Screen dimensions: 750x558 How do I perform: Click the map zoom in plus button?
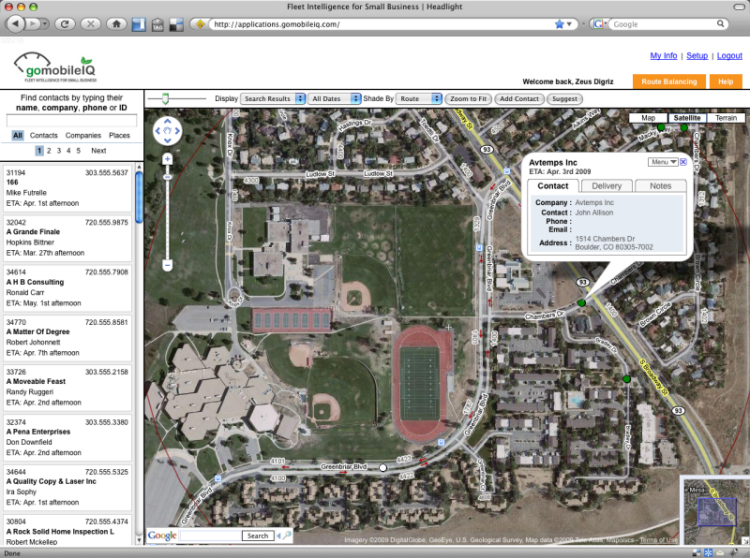pyautogui.click(x=167, y=158)
